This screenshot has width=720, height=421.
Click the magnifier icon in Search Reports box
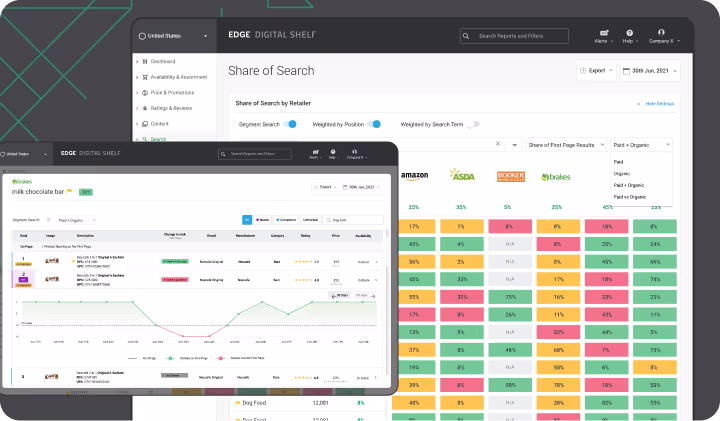click(x=466, y=36)
